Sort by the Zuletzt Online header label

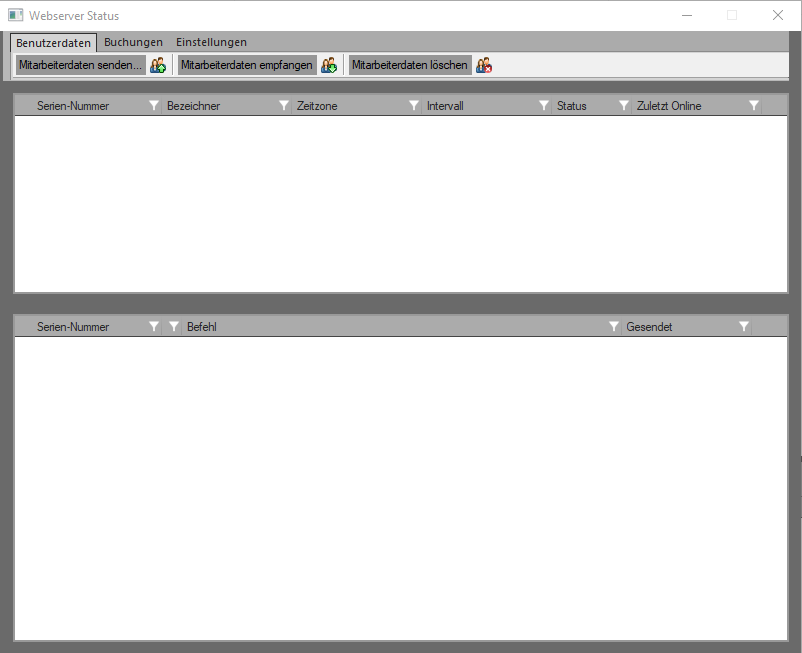[x=669, y=106]
